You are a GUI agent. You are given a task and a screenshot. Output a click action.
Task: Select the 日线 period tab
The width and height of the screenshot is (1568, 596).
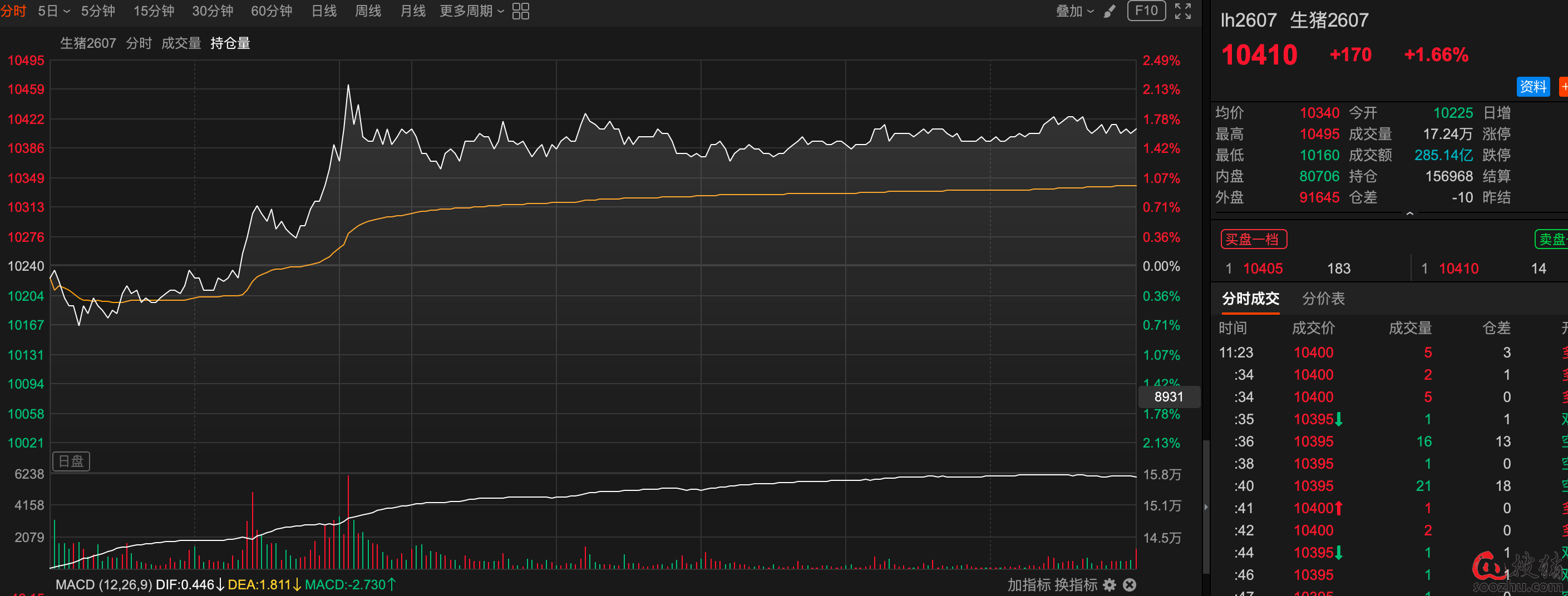coord(324,11)
